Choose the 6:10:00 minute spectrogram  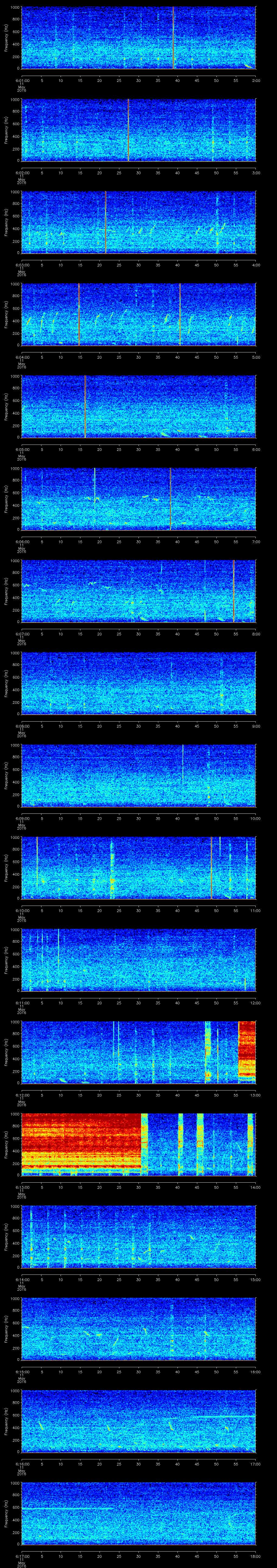coord(139,868)
